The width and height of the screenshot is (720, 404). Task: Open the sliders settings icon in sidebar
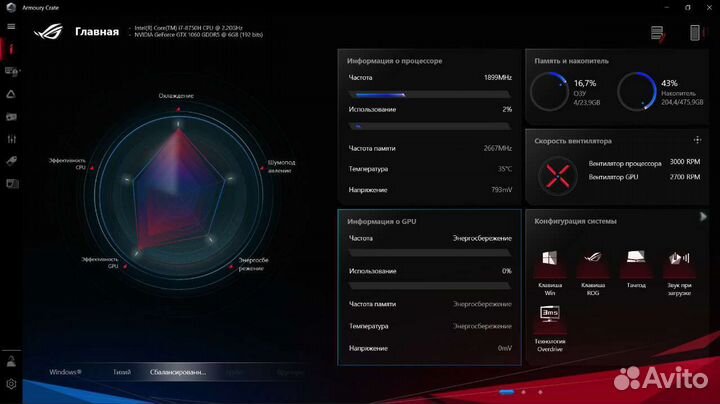pyautogui.click(x=12, y=139)
